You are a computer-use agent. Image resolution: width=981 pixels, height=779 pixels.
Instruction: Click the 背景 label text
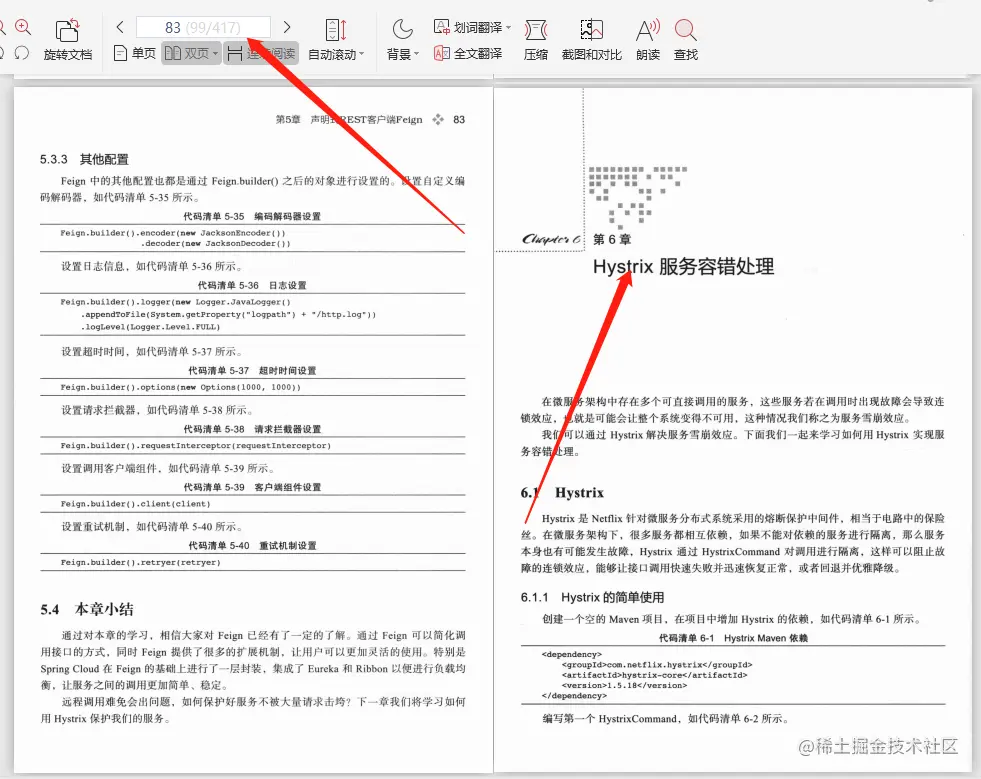399,55
